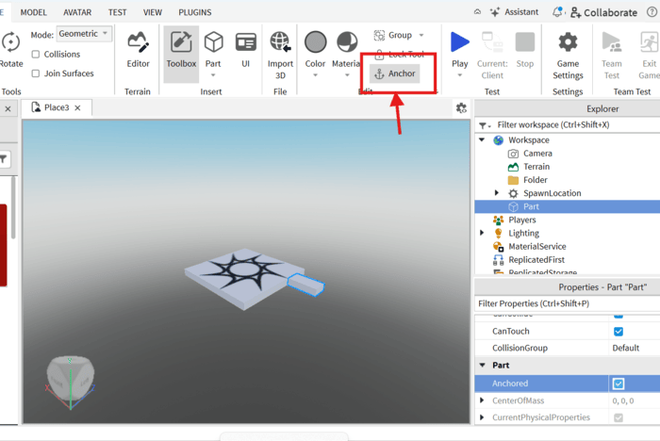This screenshot has height=441, width=660.
Task: Open the Material manager icon
Action: coord(347,42)
